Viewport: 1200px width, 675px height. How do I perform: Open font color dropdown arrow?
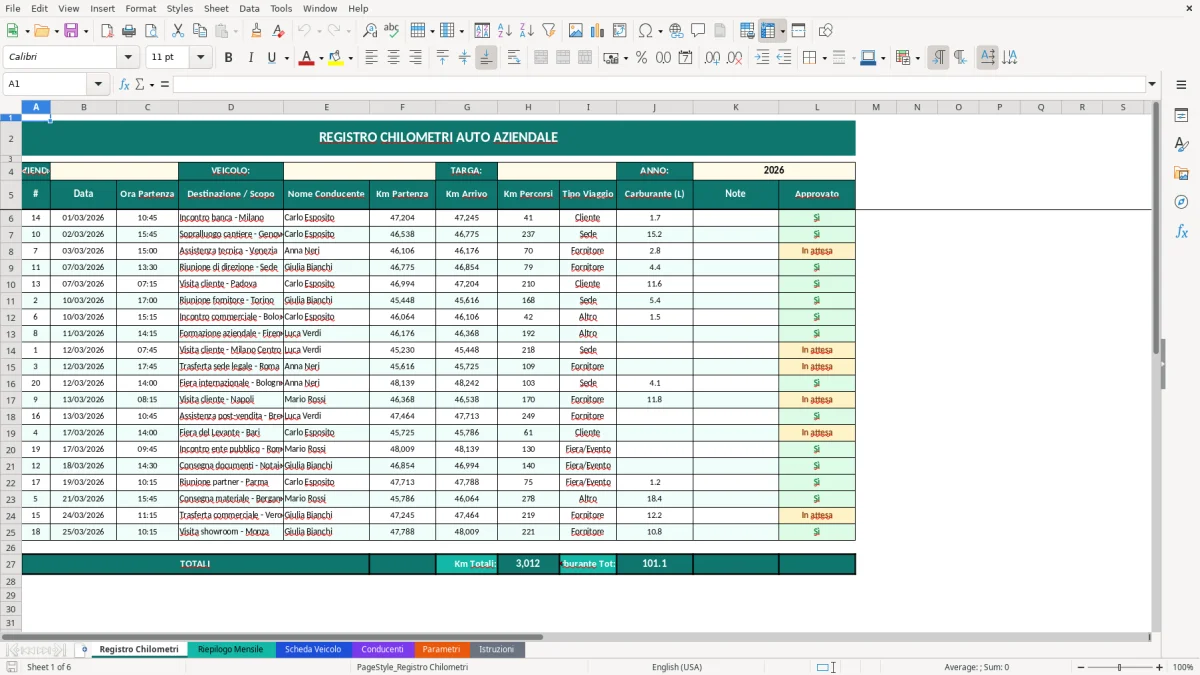click(x=321, y=58)
